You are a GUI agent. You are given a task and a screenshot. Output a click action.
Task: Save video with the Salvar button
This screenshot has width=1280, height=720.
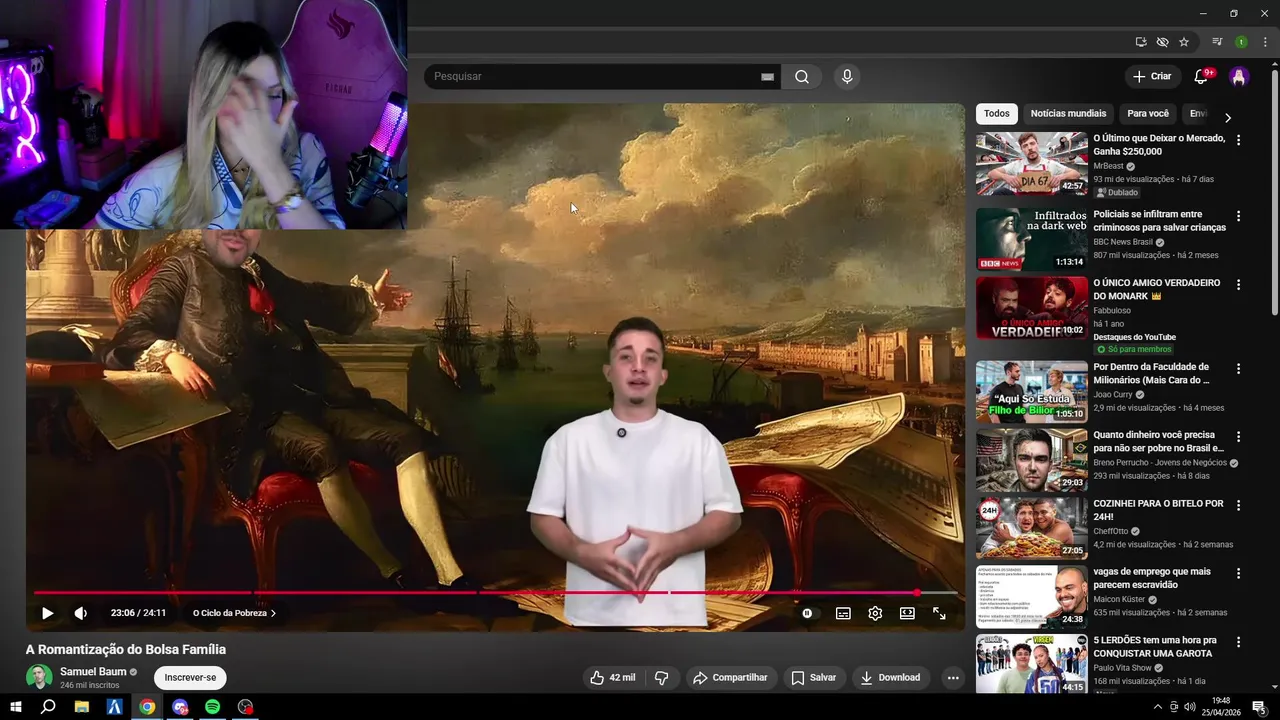click(814, 677)
